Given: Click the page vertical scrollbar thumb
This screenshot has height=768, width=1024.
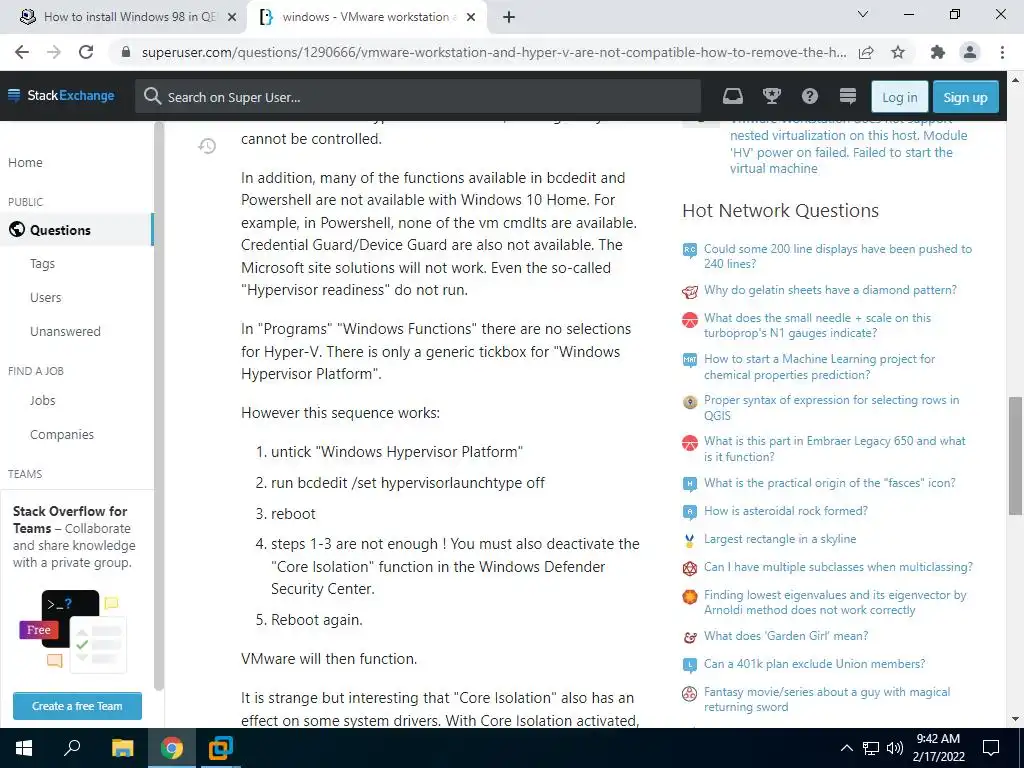Looking at the screenshot, I should [x=1016, y=455].
